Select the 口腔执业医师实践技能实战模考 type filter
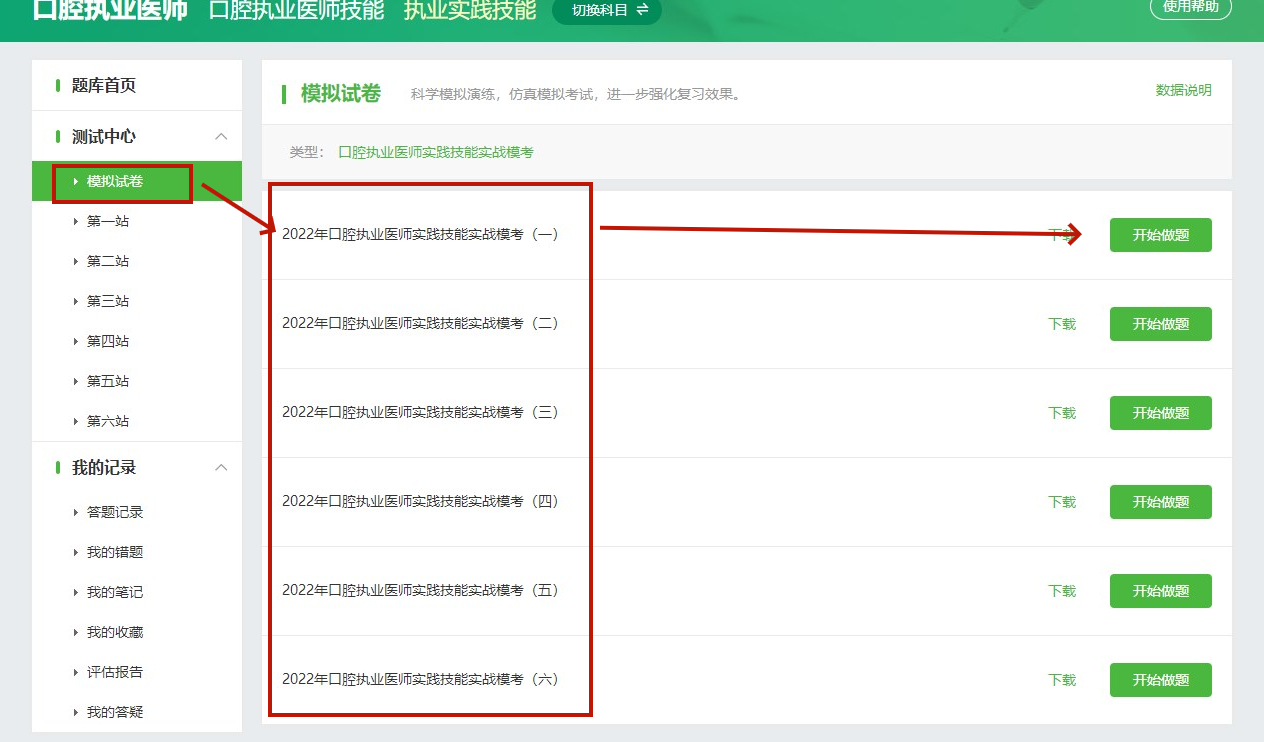This screenshot has height=742, width=1264. tap(436, 153)
